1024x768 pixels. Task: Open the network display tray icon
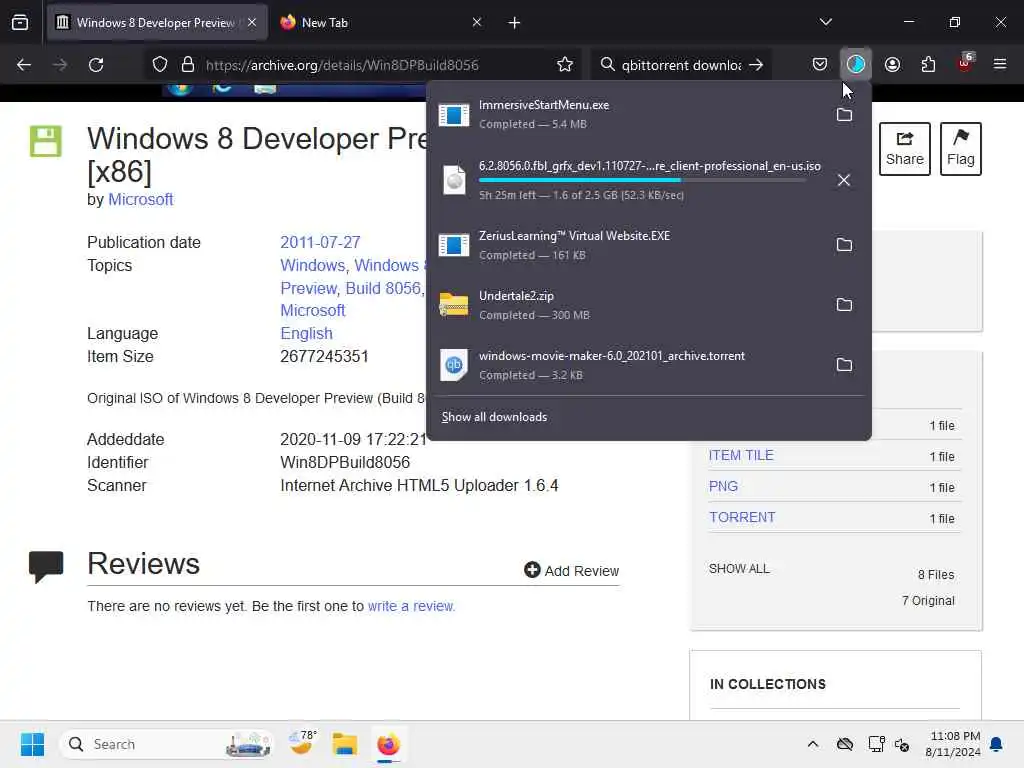coord(876,744)
